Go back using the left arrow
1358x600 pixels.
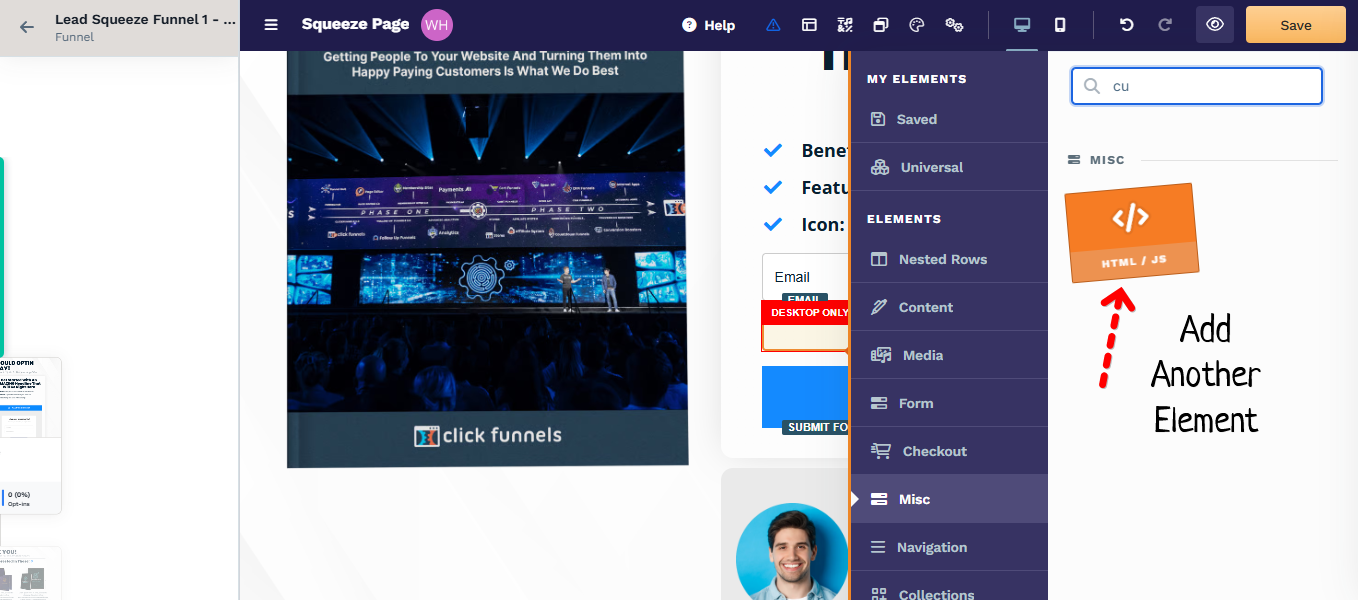coord(27,27)
